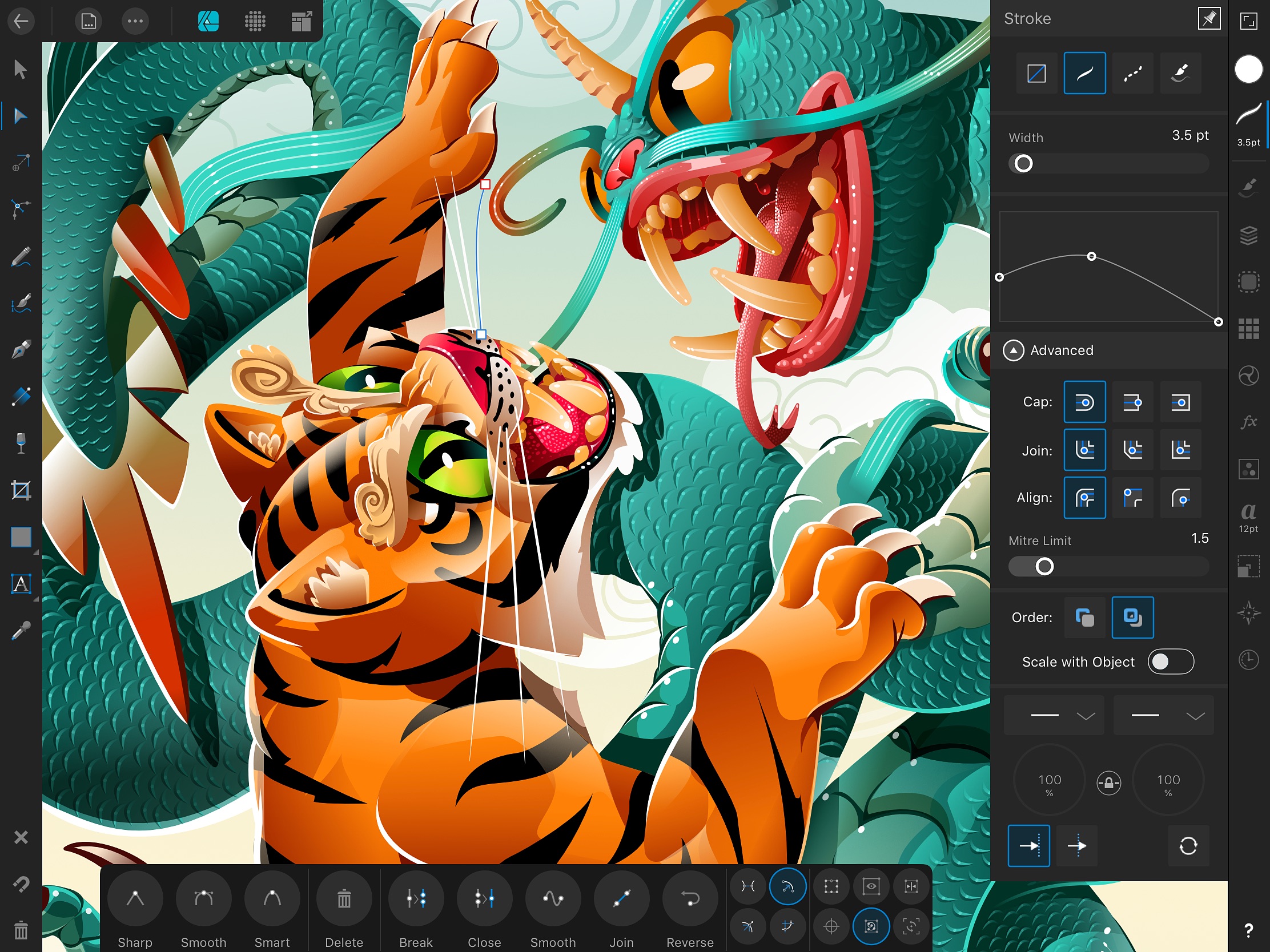Select the round Cap option

pyautogui.click(x=1084, y=402)
